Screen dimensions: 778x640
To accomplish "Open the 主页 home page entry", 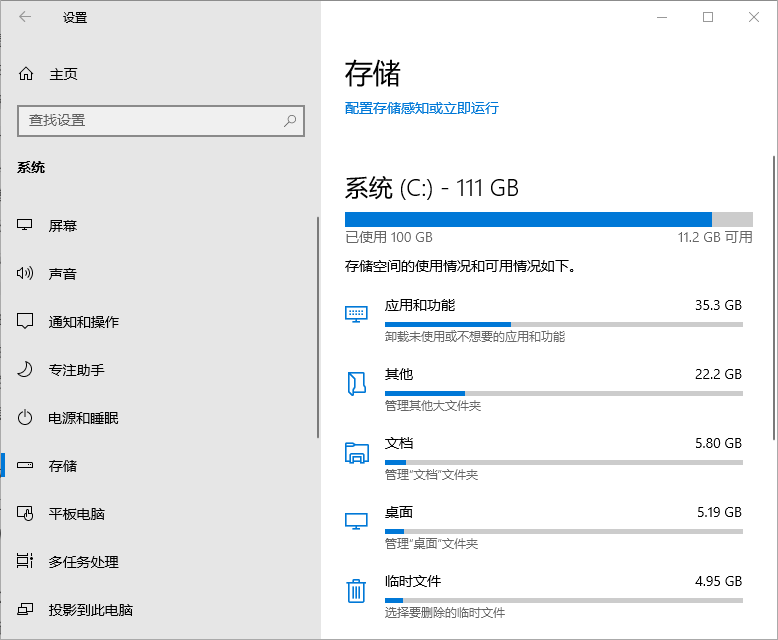I will (x=64, y=74).
